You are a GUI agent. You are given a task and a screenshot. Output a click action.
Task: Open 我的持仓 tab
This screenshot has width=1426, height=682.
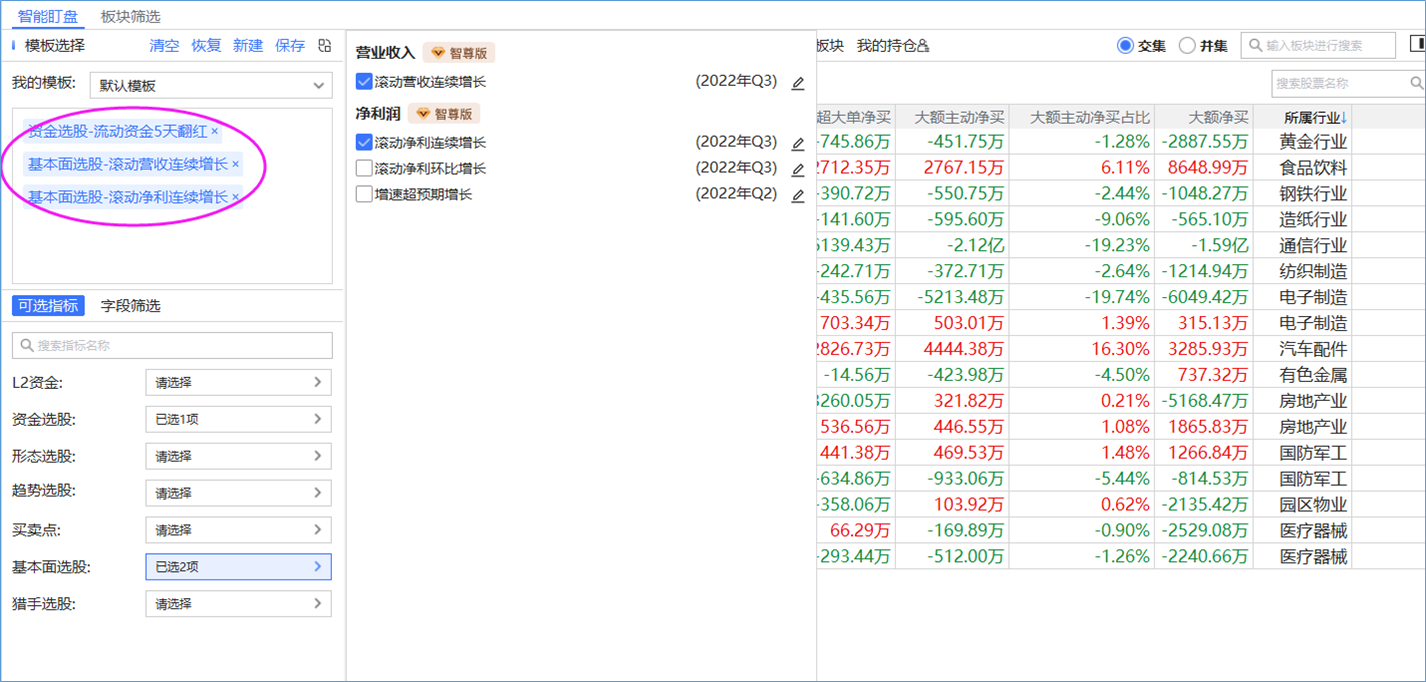(x=886, y=45)
